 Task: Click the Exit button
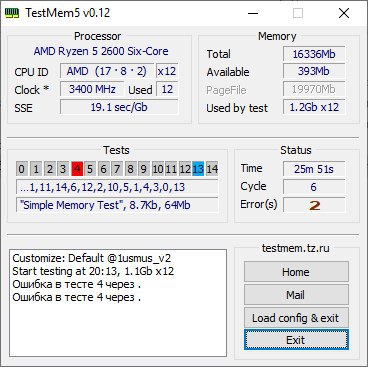point(296,340)
